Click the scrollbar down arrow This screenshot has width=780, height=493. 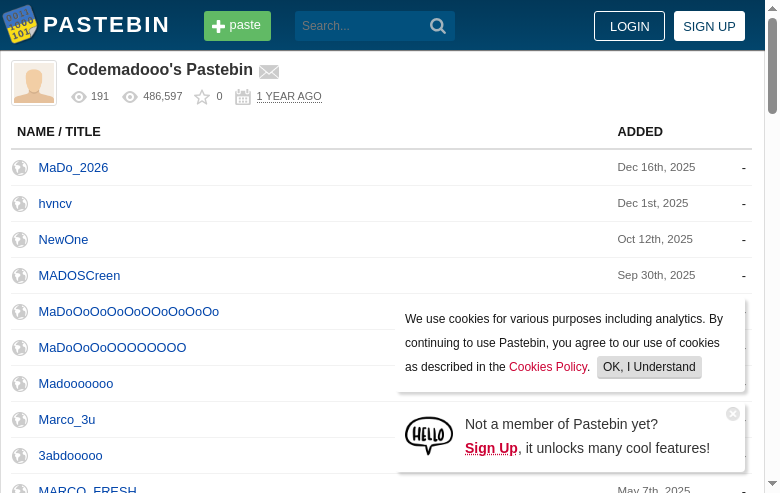coord(772,483)
